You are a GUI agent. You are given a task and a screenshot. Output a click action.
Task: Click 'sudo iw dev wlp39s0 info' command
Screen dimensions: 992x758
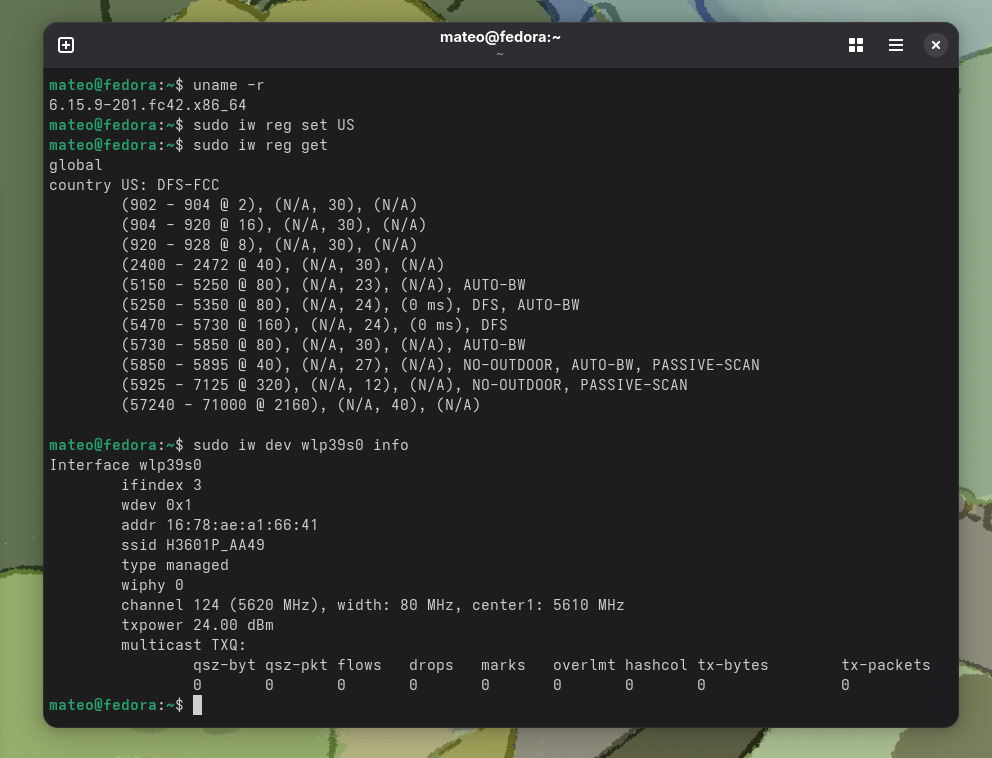point(301,445)
